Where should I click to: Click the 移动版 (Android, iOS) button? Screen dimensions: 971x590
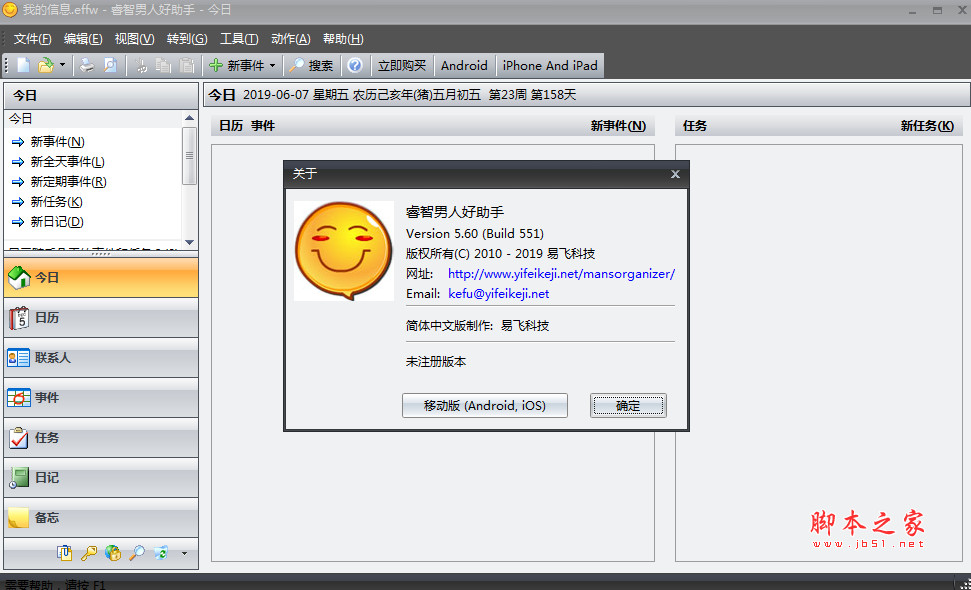click(x=485, y=406)
